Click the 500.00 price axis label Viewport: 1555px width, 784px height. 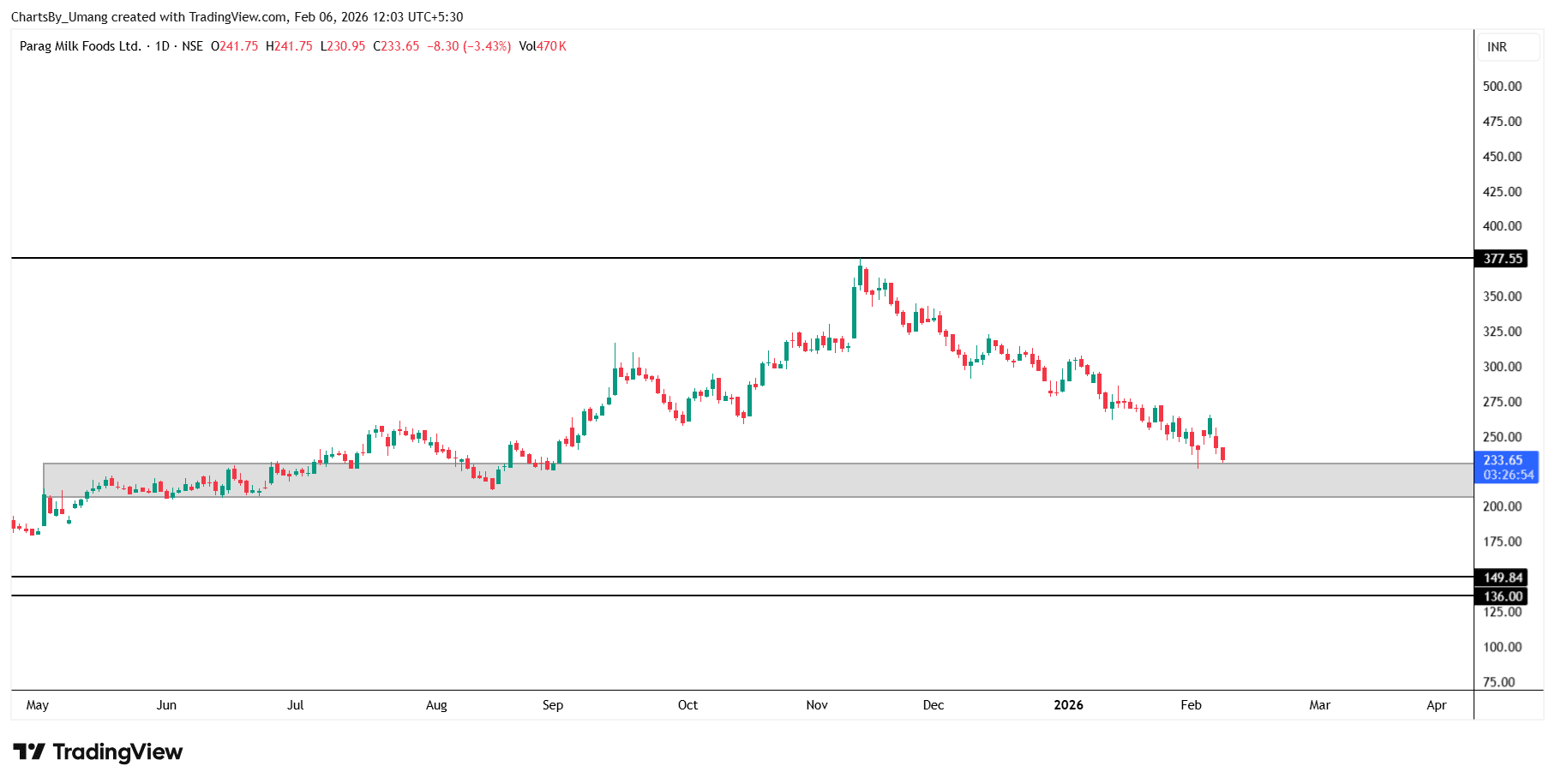coord(1502,87)
